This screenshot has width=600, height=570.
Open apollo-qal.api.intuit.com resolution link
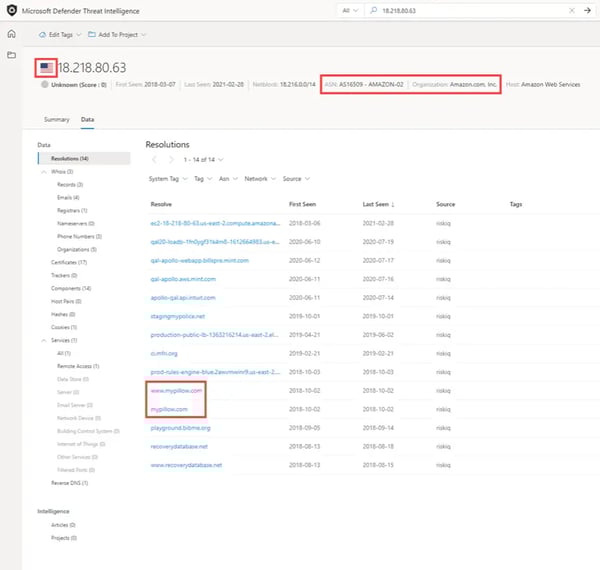click(x=183, y=298)
